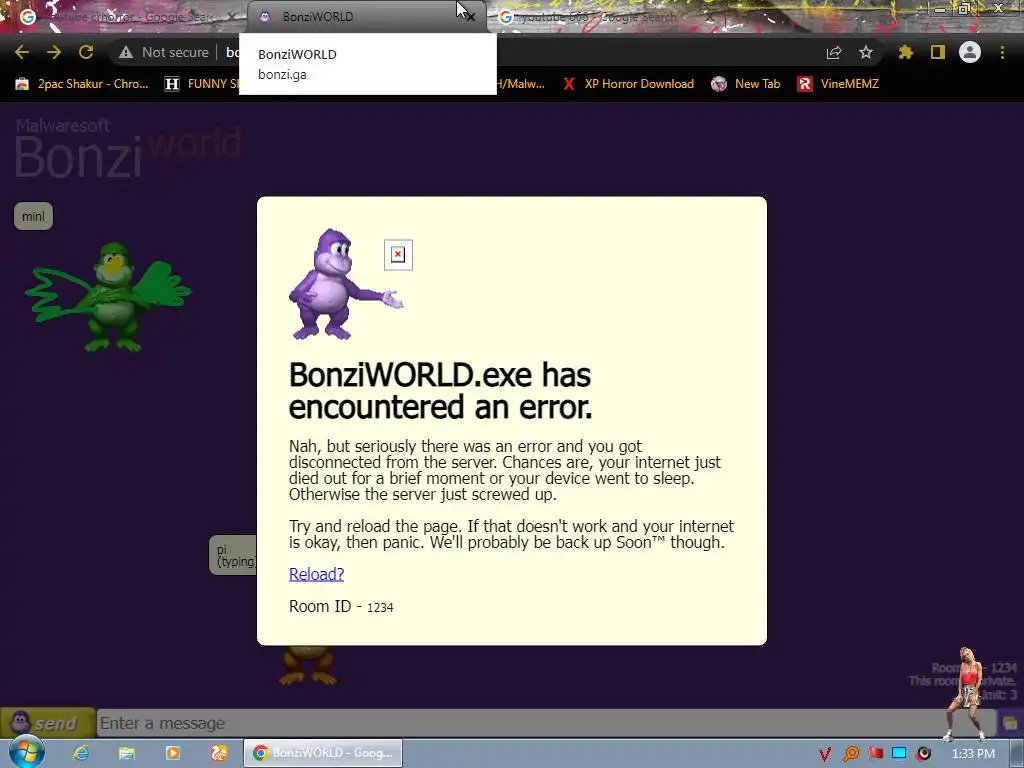The height and width of the screenshot is (768, 1024).
Task: Click the yellow icon right of message box
Action: coord(1010,723)
